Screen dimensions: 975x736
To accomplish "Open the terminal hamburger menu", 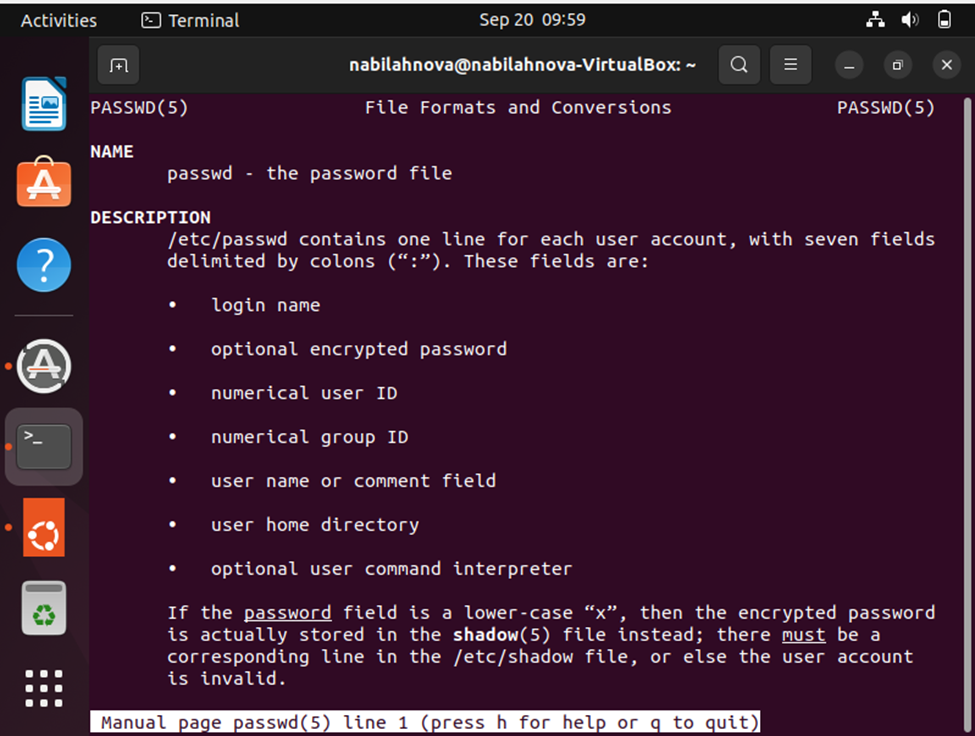I will pos(790,65).
